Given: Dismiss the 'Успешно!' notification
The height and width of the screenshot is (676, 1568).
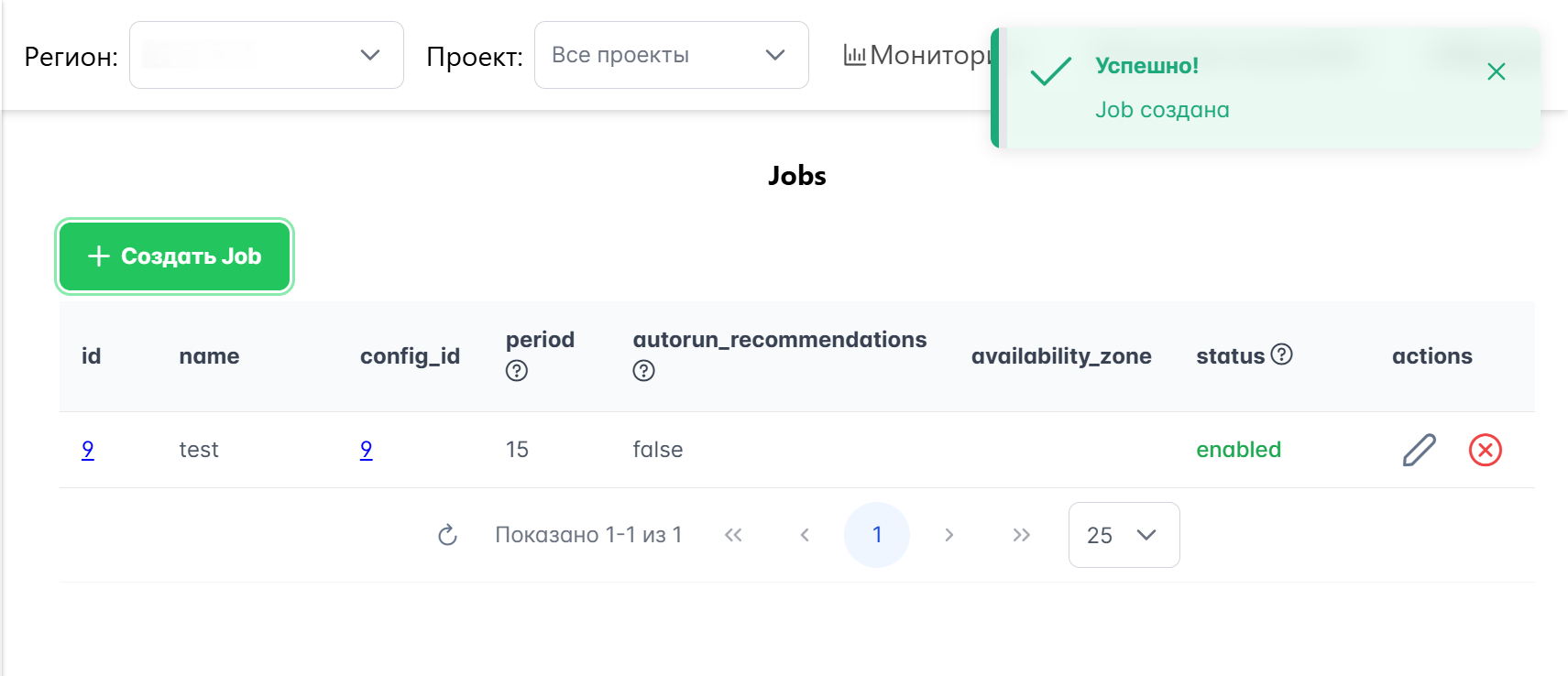Looking at the screenshot, I should click(1496, 71).
